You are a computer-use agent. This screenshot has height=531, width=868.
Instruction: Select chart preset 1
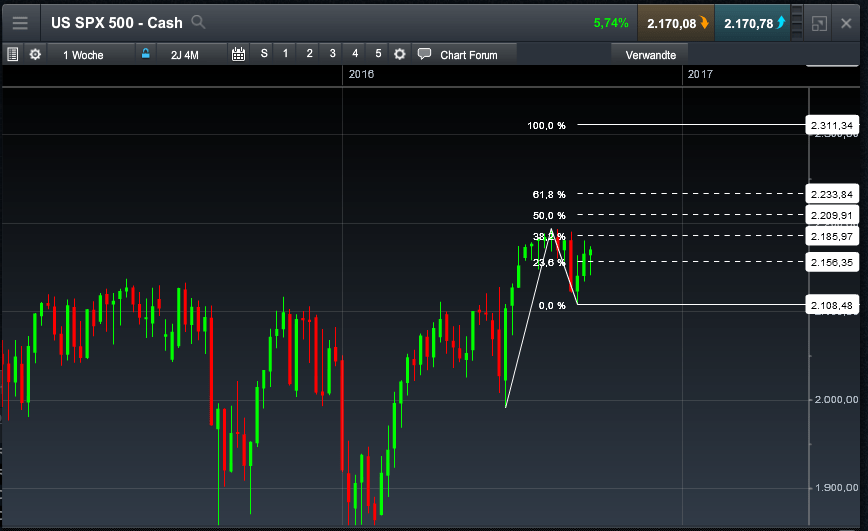coord(286,54)
